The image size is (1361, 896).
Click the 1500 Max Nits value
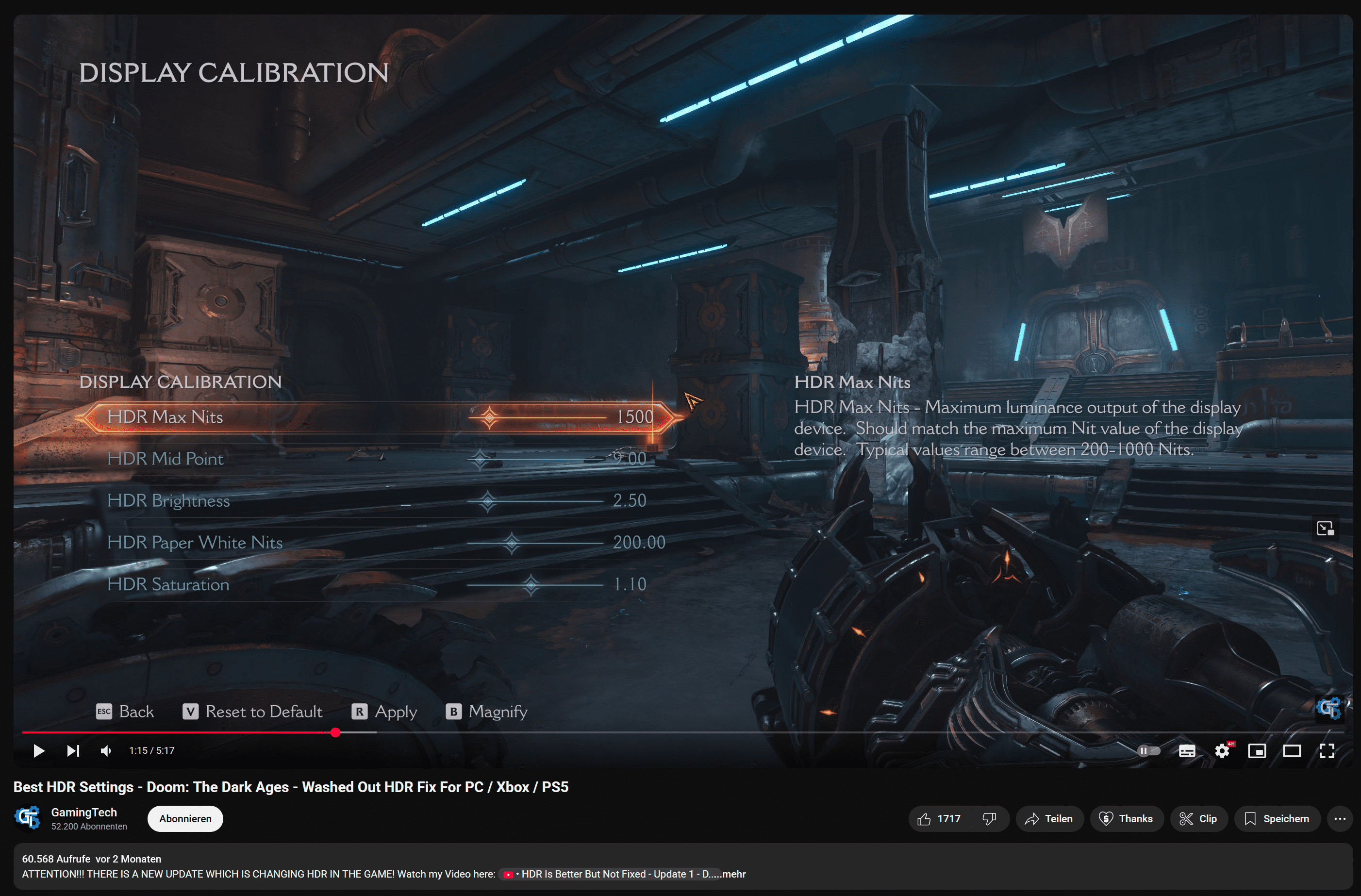coord(634,417)
